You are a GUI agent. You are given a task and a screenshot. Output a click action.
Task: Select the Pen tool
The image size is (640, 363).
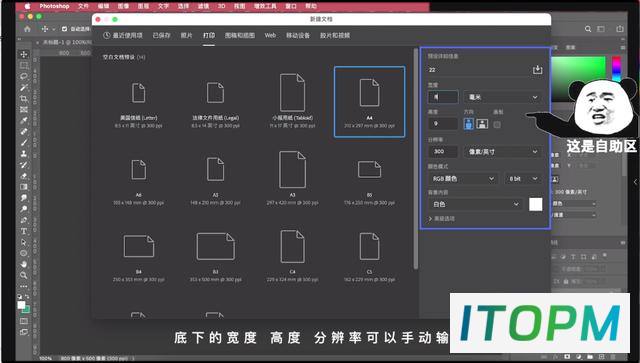coord(24,220)
